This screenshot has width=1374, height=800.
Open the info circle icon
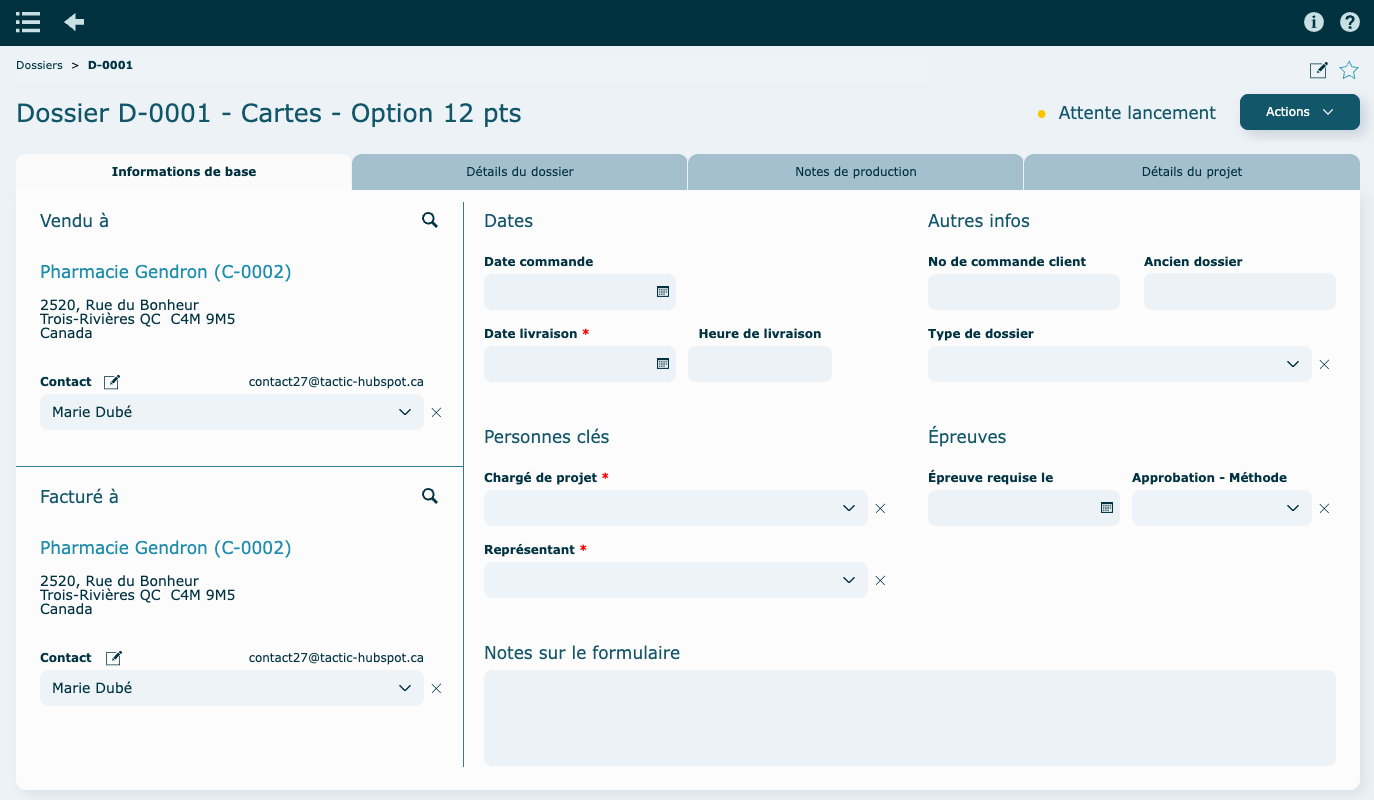(1314, 22)
